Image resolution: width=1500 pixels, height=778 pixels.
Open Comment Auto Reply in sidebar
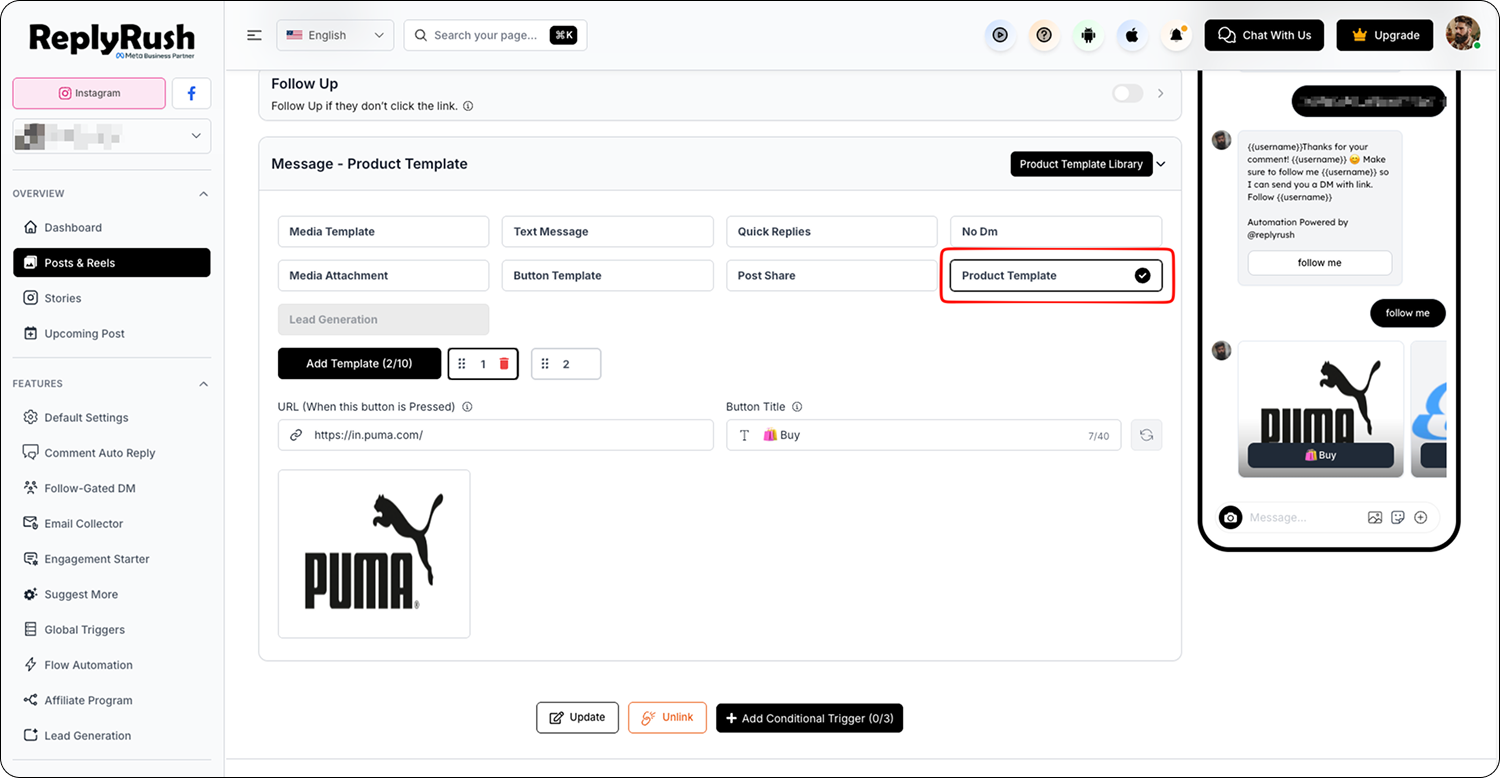tap(112, 453)
